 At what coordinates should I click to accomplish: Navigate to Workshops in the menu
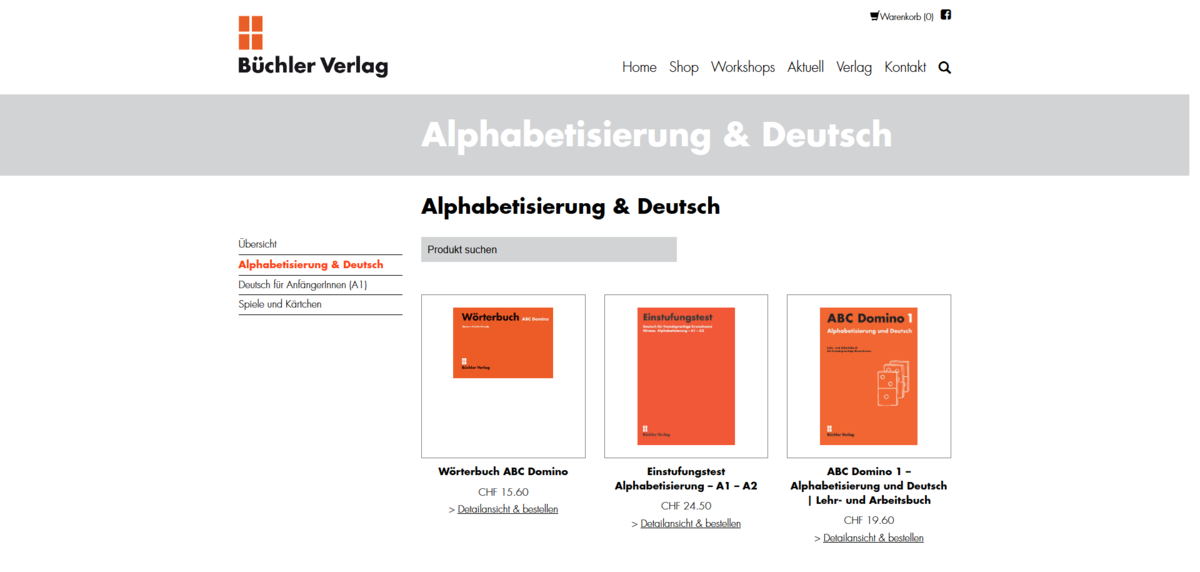pyautogui.click(x=742, y=68)
